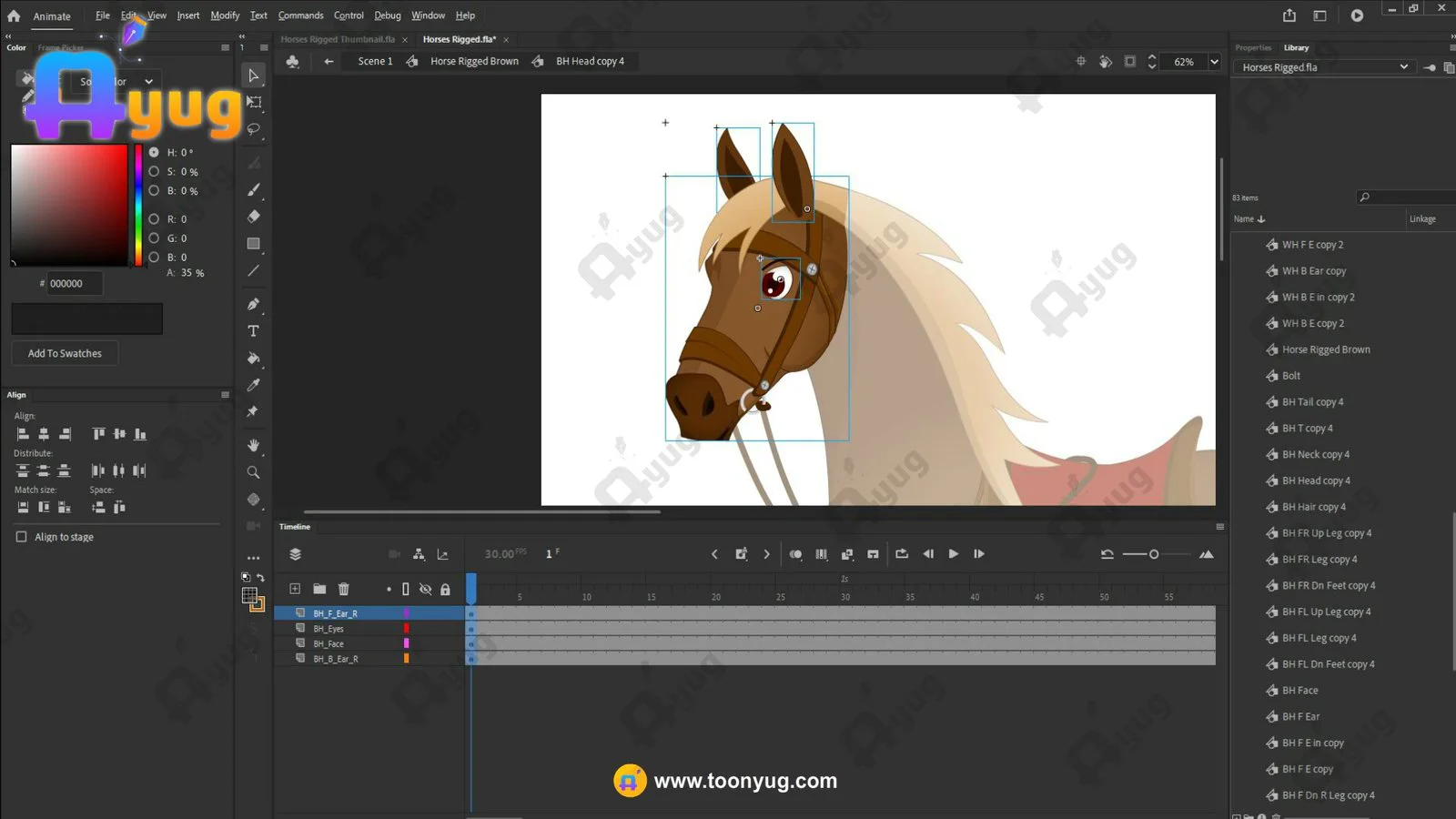Switch to Horses Rigged Thumbnail.fla tab
The height and width of the screenshot is (819, 1456).
(338, 39)
